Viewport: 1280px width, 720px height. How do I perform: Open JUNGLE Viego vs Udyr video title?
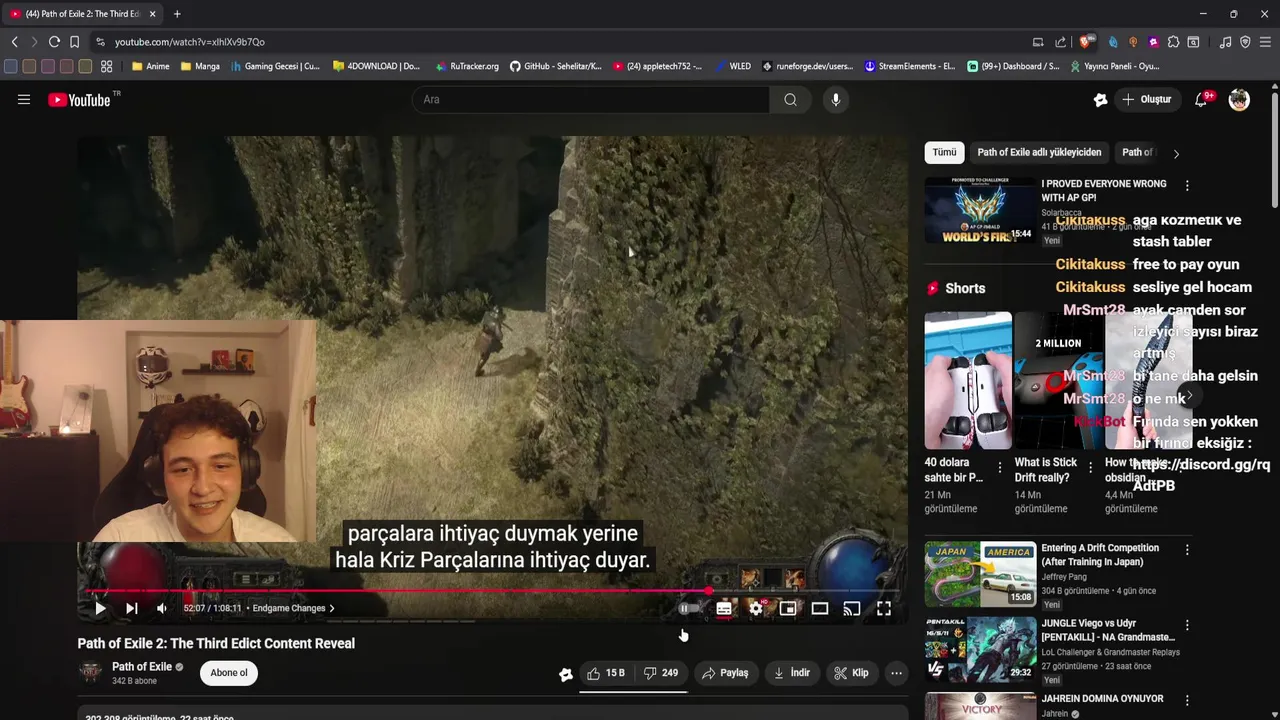[x=1108, y=630]
